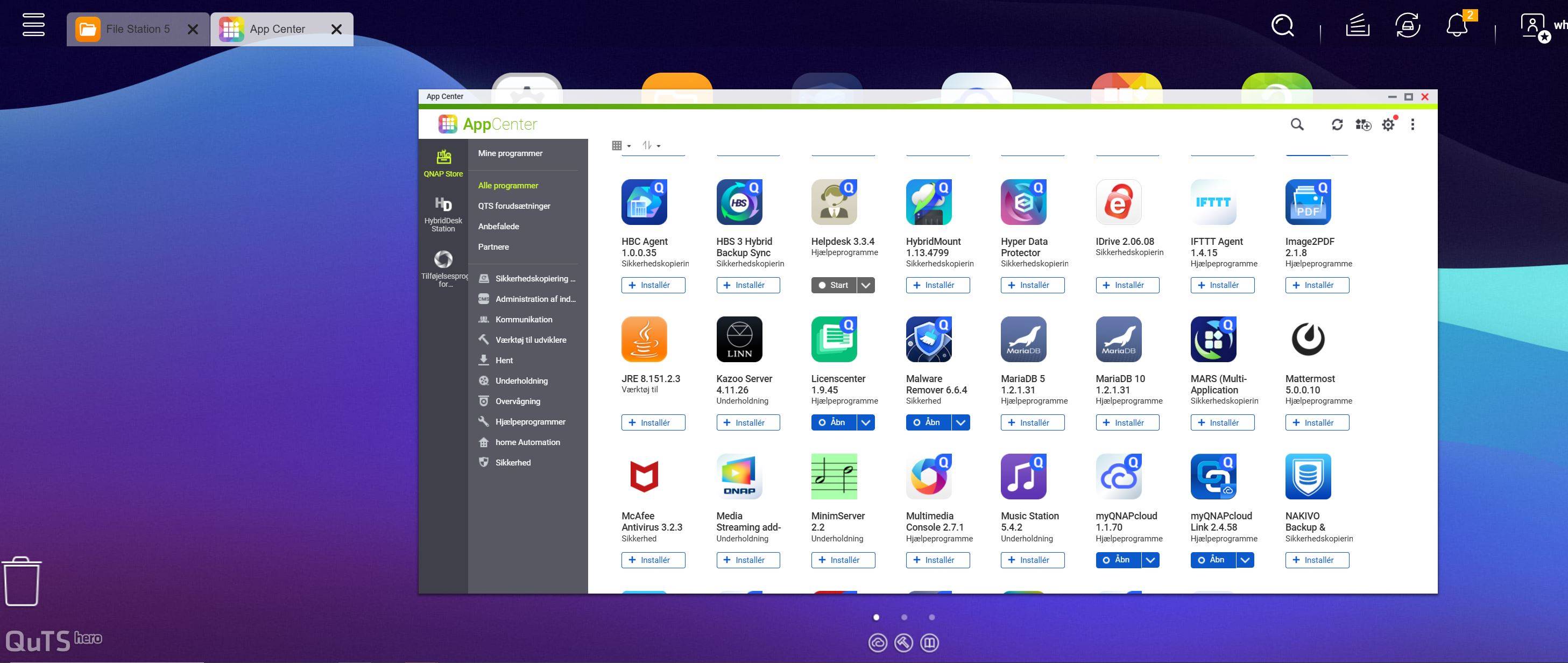Open App Center settings gear
The width and height of the screenshot is (1568, 663).
(1388, 125)
